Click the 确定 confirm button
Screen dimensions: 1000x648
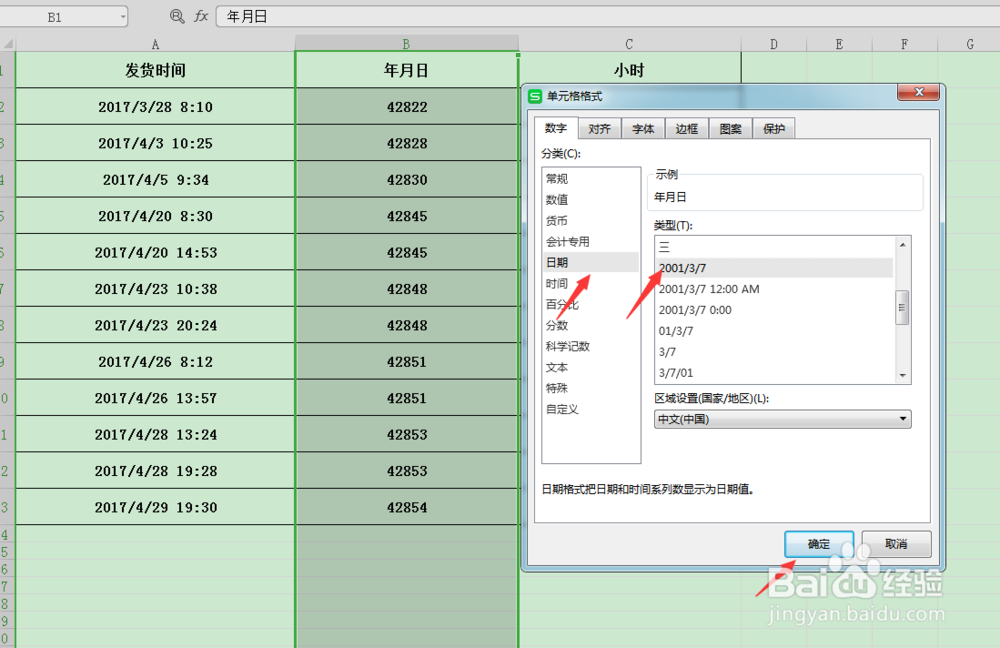pos(819,543)
